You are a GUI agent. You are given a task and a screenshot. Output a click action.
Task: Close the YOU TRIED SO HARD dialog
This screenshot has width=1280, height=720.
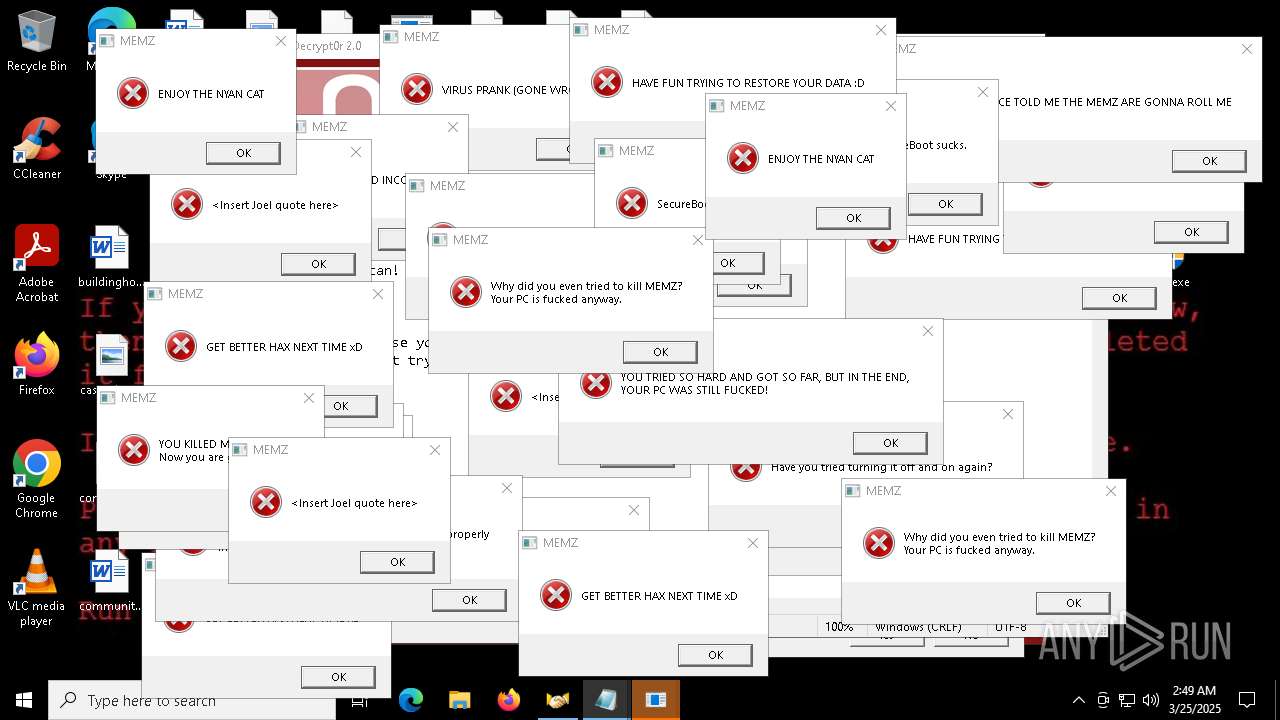[928, 331]
